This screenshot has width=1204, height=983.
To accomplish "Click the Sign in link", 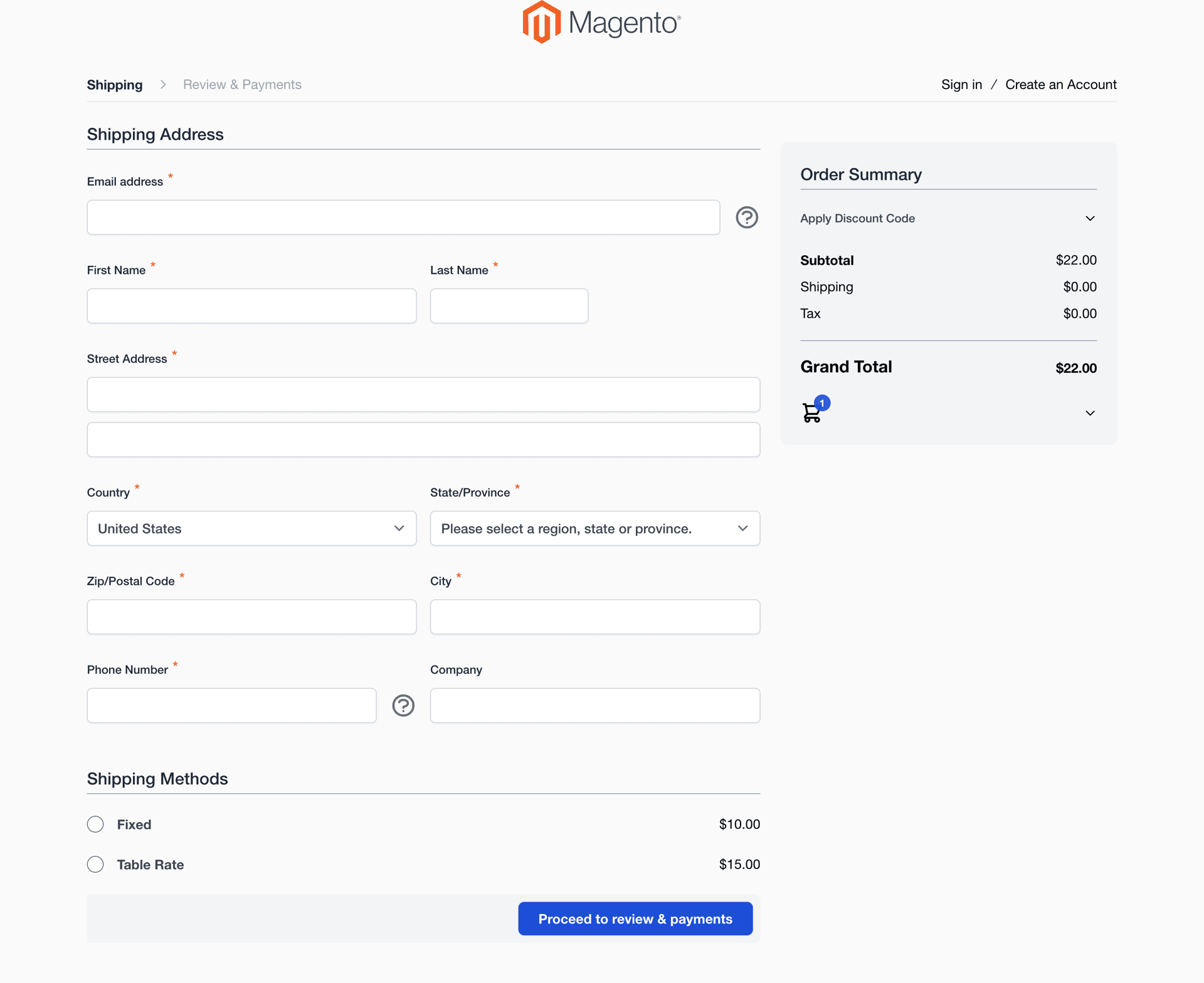I will [961, 84].
